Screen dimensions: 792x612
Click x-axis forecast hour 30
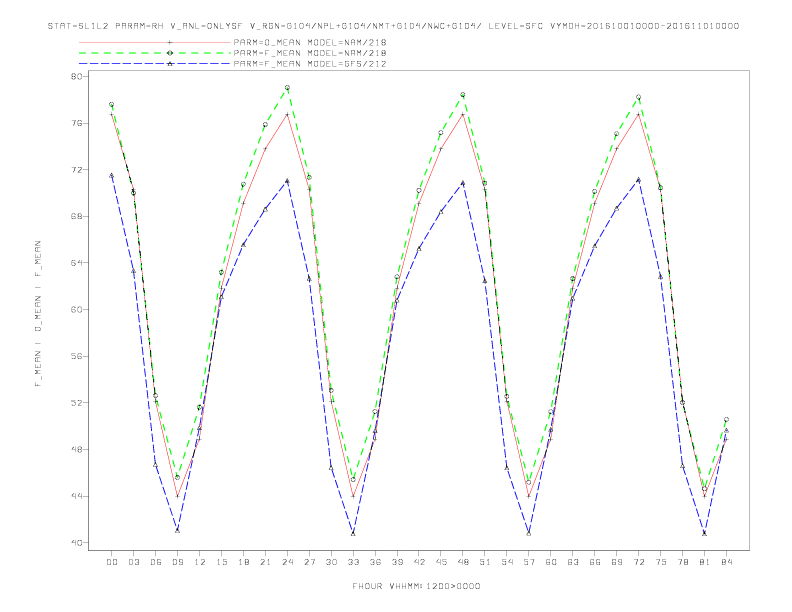click(x=331, y=562)
